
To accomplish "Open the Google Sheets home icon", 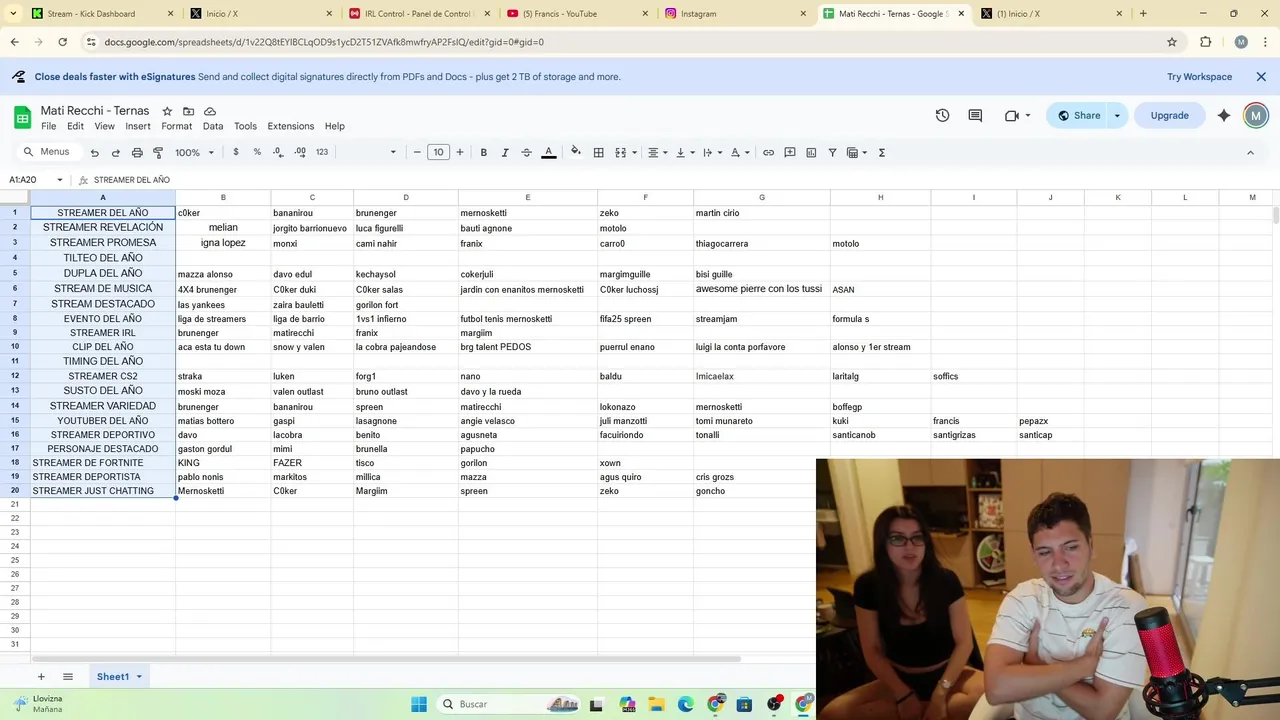I will [22, 117].
